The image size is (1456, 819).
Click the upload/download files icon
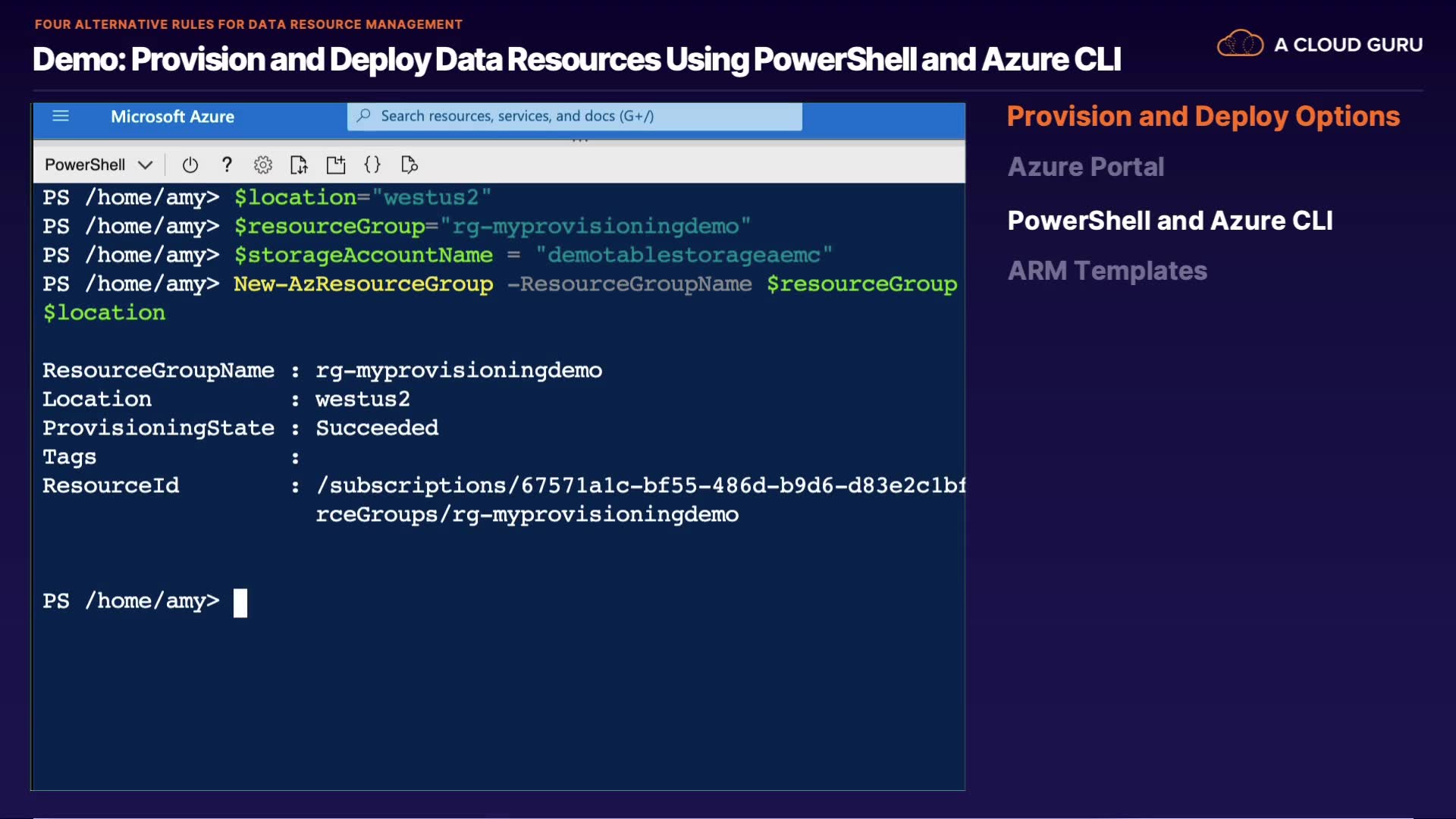point(299,165)
